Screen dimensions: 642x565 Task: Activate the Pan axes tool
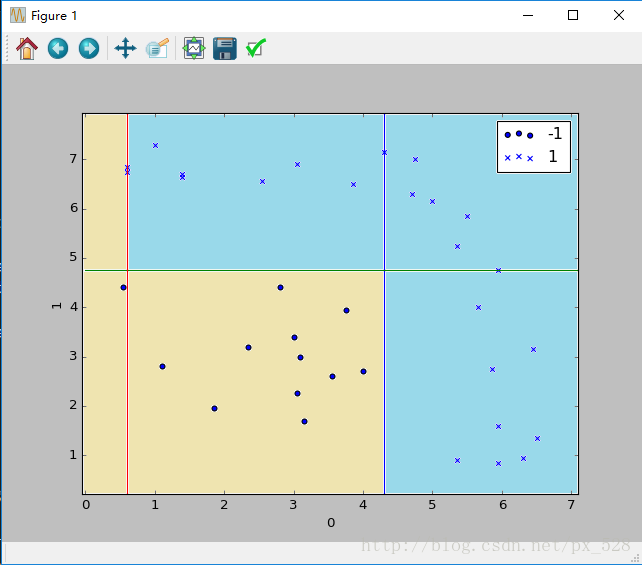click(125, 48)
